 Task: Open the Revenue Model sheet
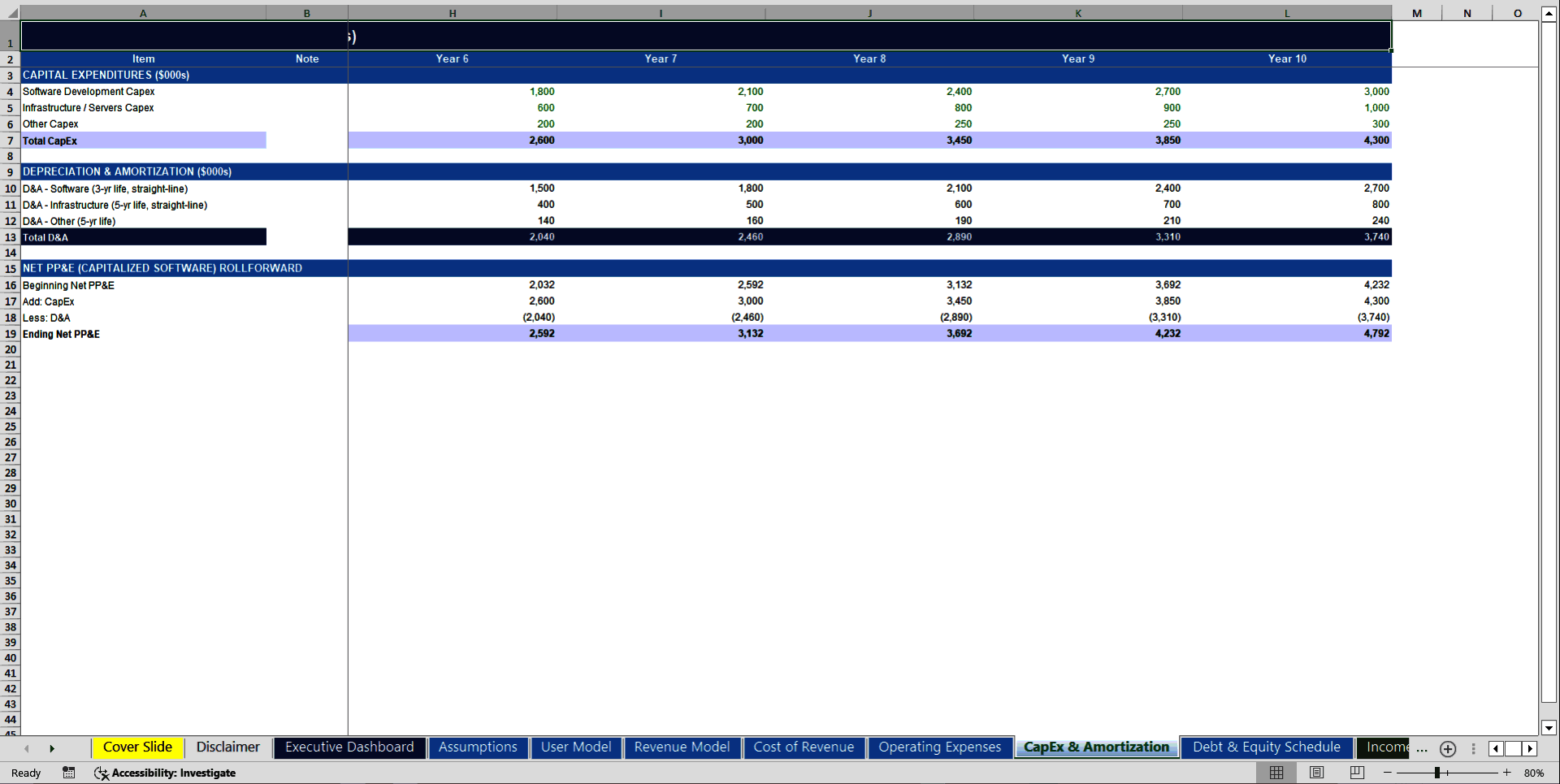pyautogui.click(x=682, y=747)
